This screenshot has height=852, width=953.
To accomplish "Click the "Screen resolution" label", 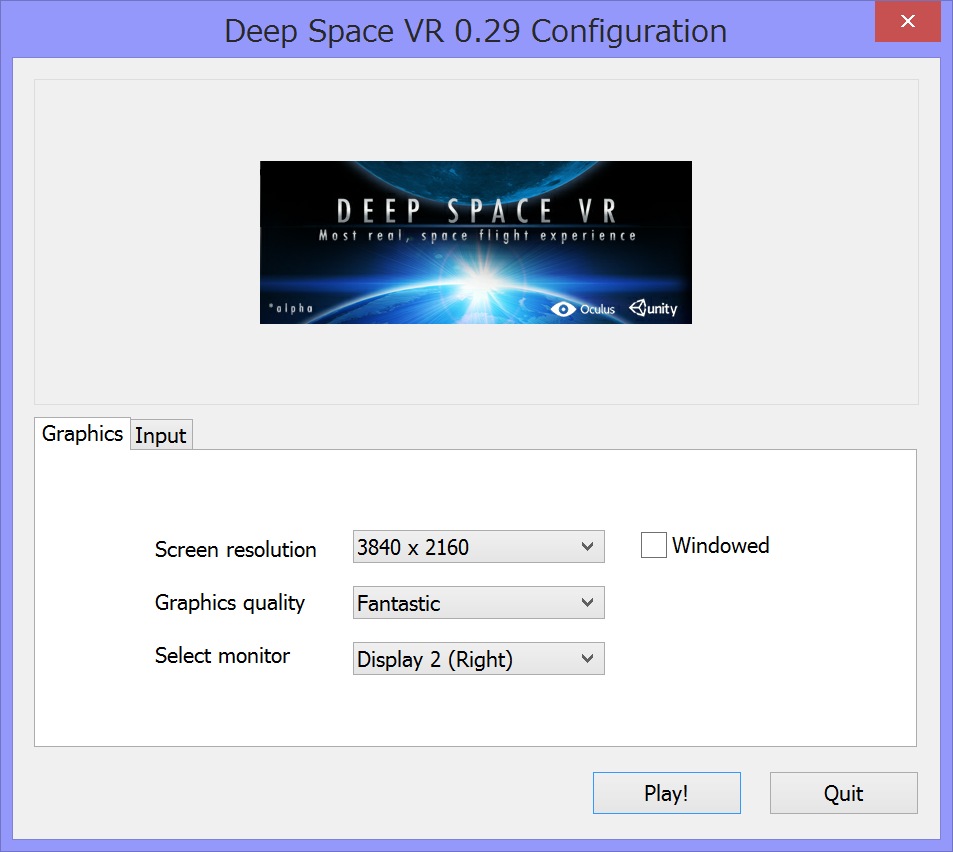I will coord(235,549).
